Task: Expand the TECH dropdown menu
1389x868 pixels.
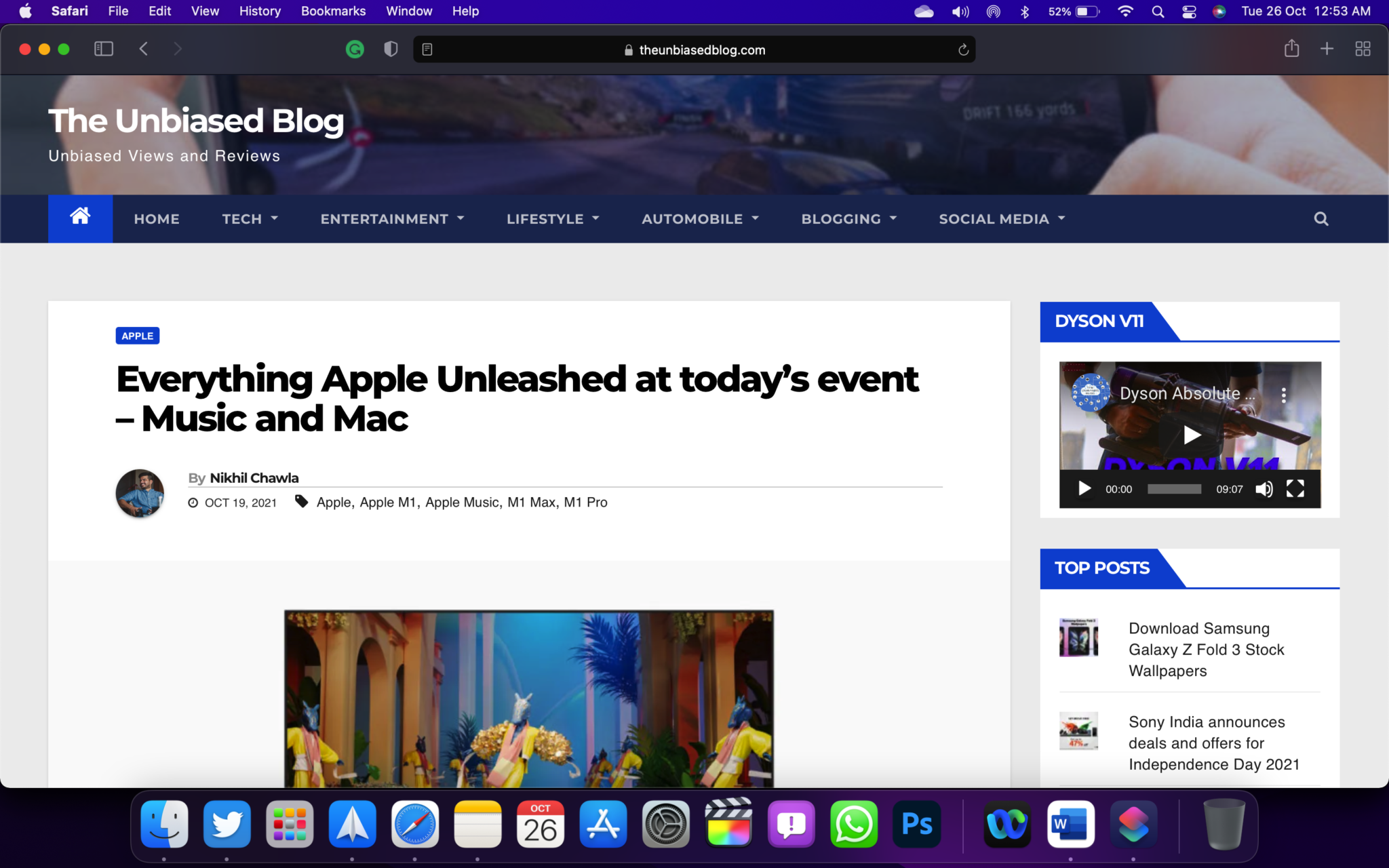Action: 250,219
